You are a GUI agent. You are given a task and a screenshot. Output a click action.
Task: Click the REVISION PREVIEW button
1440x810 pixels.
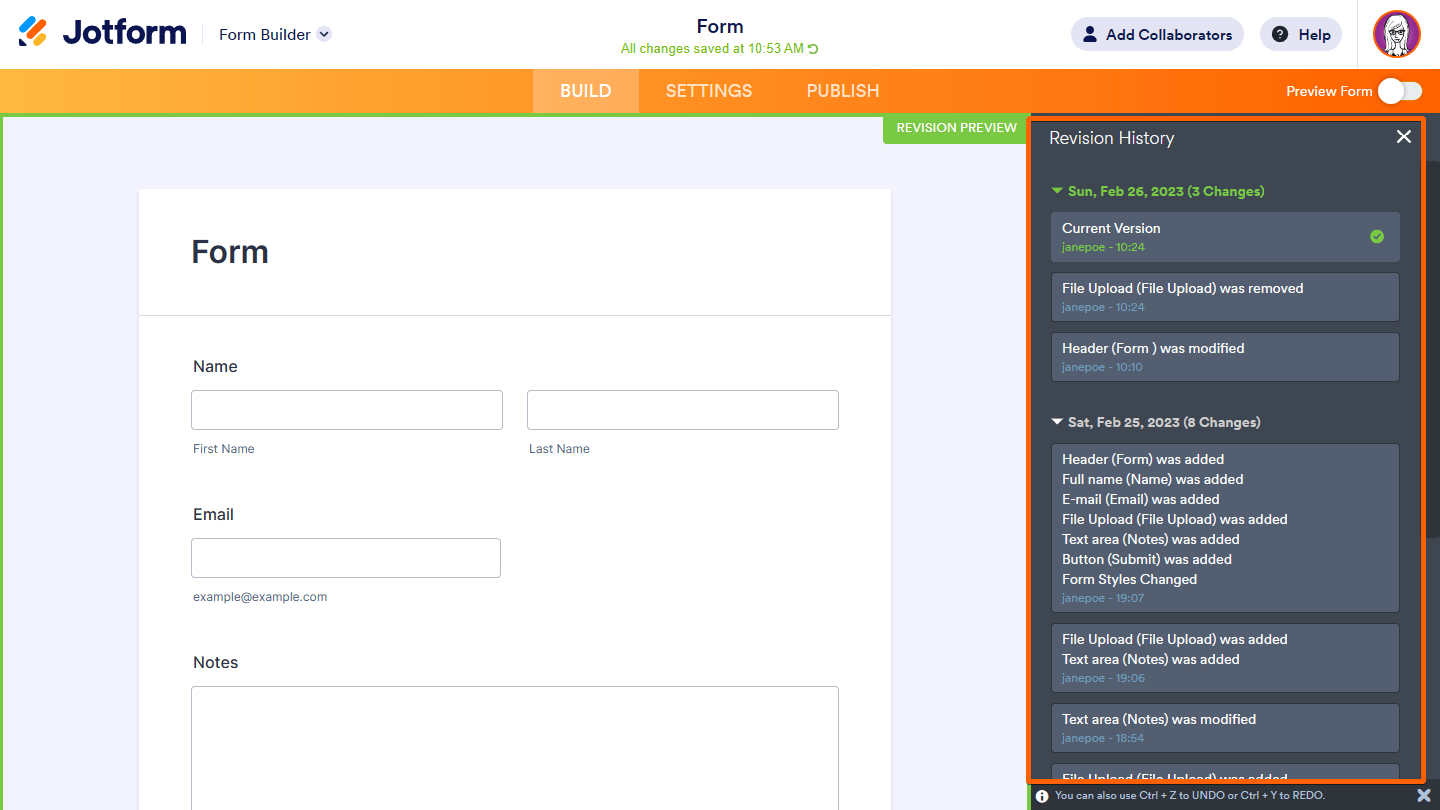[955, 128]
